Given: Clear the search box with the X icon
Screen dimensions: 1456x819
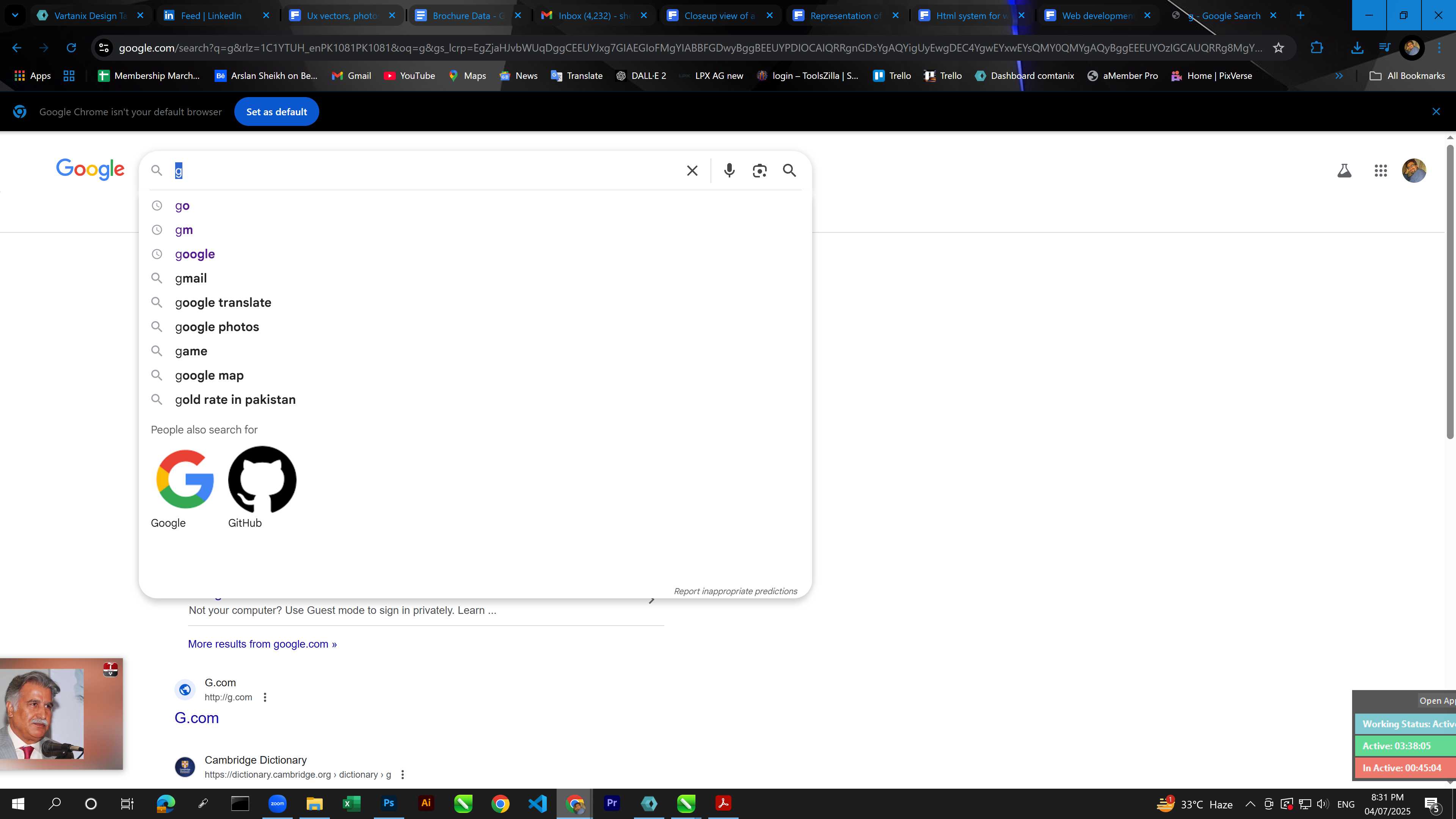Looking at the screenshot, I should pos(692,171).
